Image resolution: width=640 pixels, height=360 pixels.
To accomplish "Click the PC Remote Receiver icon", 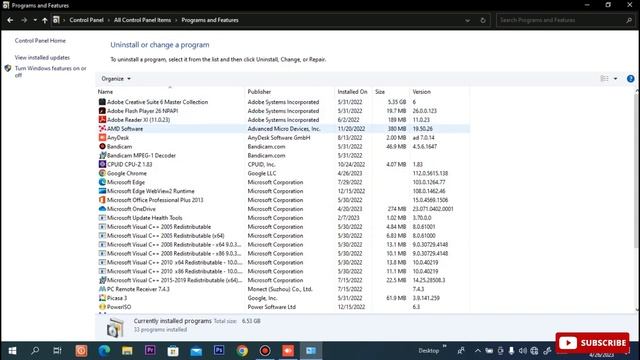I will pos(102,289).
